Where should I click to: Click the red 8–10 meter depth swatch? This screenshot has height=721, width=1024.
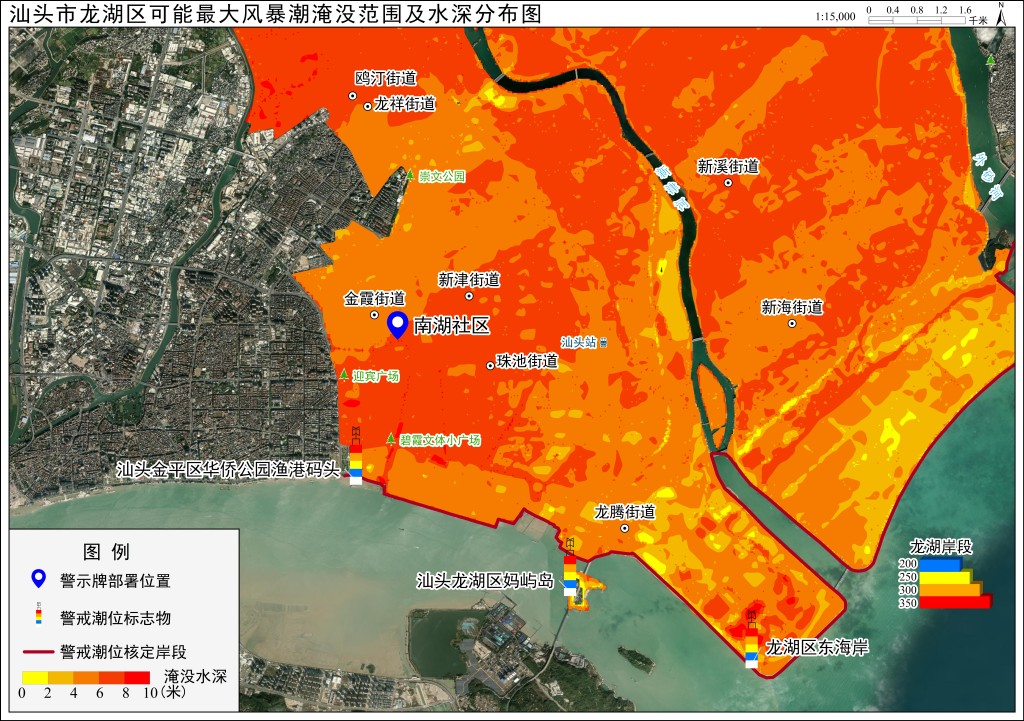137,678
